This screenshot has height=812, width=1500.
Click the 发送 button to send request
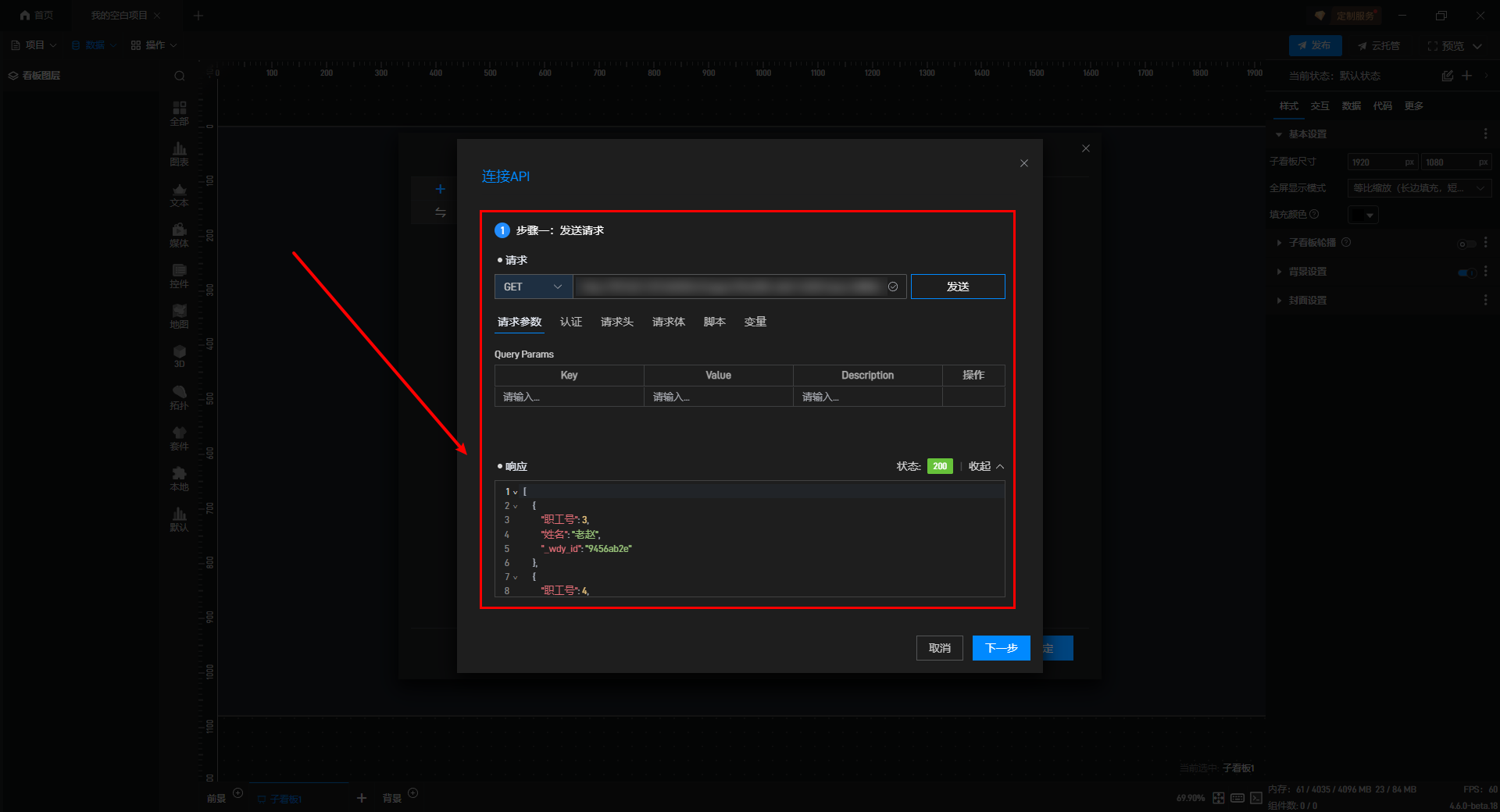(957, 287)
